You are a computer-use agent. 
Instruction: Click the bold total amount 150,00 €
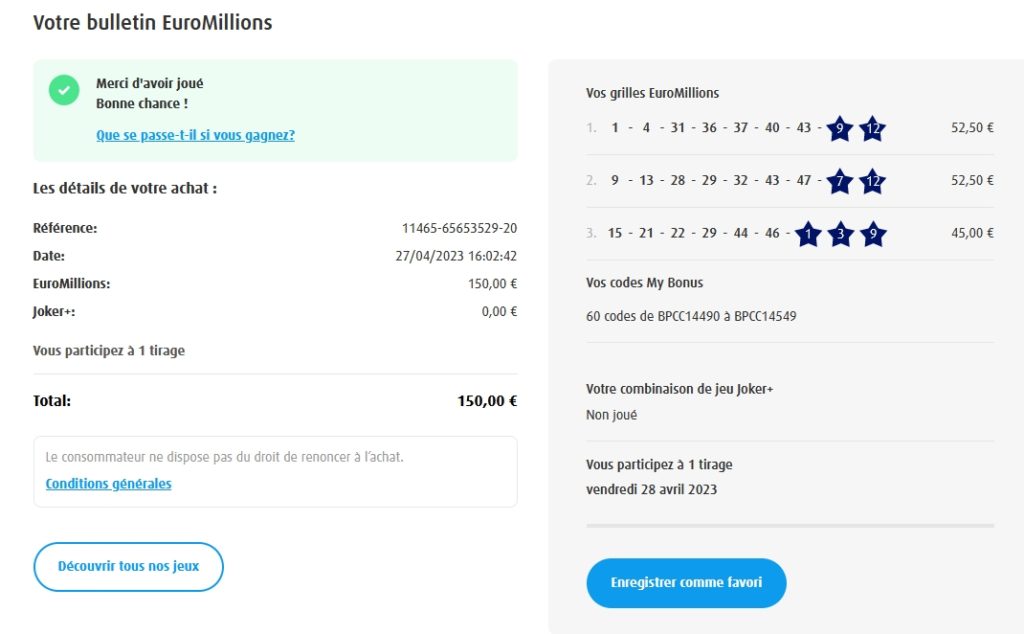(487, 402)
